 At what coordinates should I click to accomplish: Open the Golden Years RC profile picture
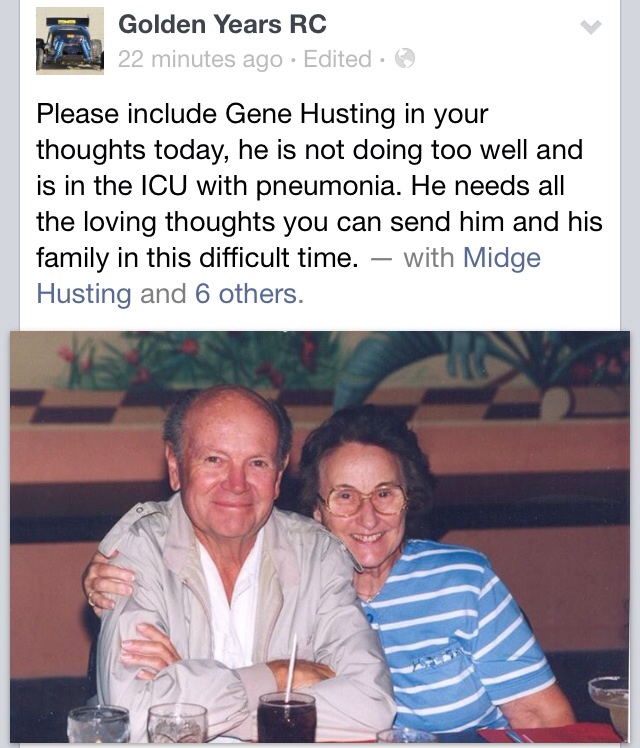[x=70, y=41]
